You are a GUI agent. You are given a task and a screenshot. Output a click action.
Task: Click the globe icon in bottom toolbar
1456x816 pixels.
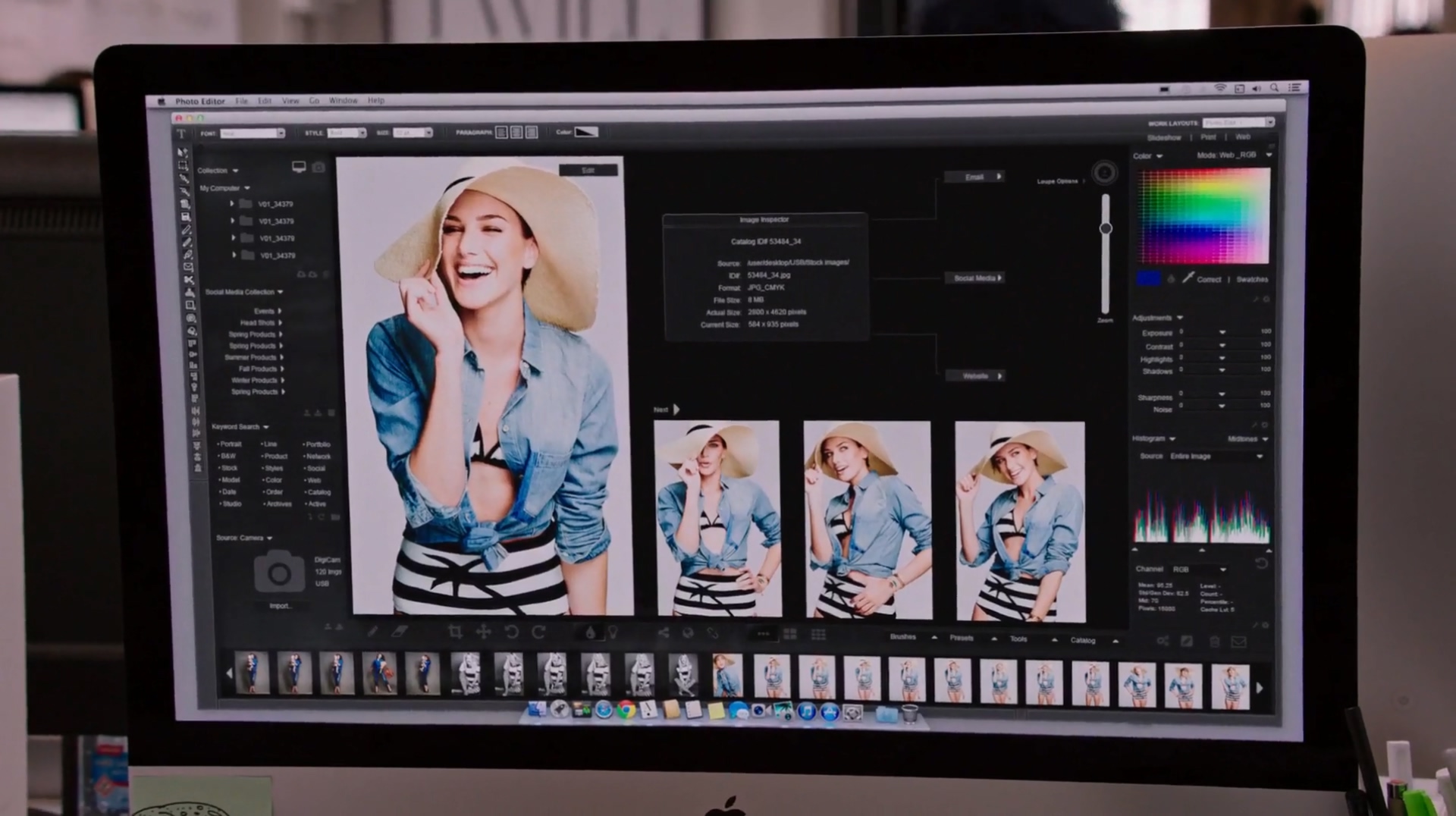[x=688, y=632]
